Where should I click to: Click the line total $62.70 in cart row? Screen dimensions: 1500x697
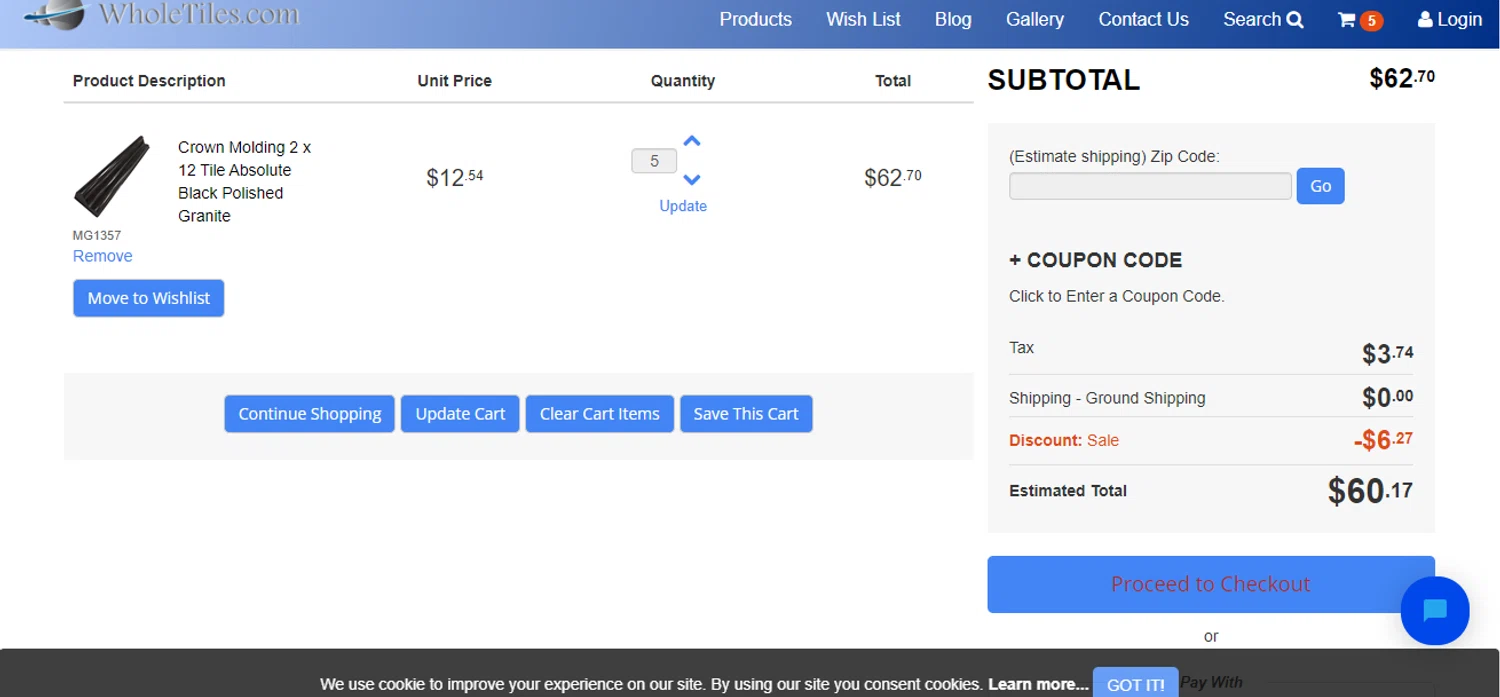pos(892,178)
